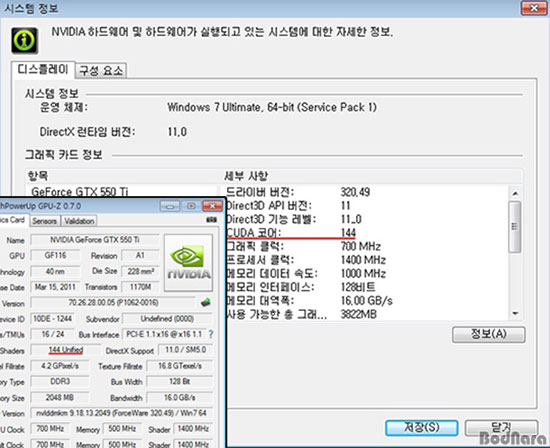
Task: Click 그래픽 클럭 value 700 MHz
Action: [361, 246]
